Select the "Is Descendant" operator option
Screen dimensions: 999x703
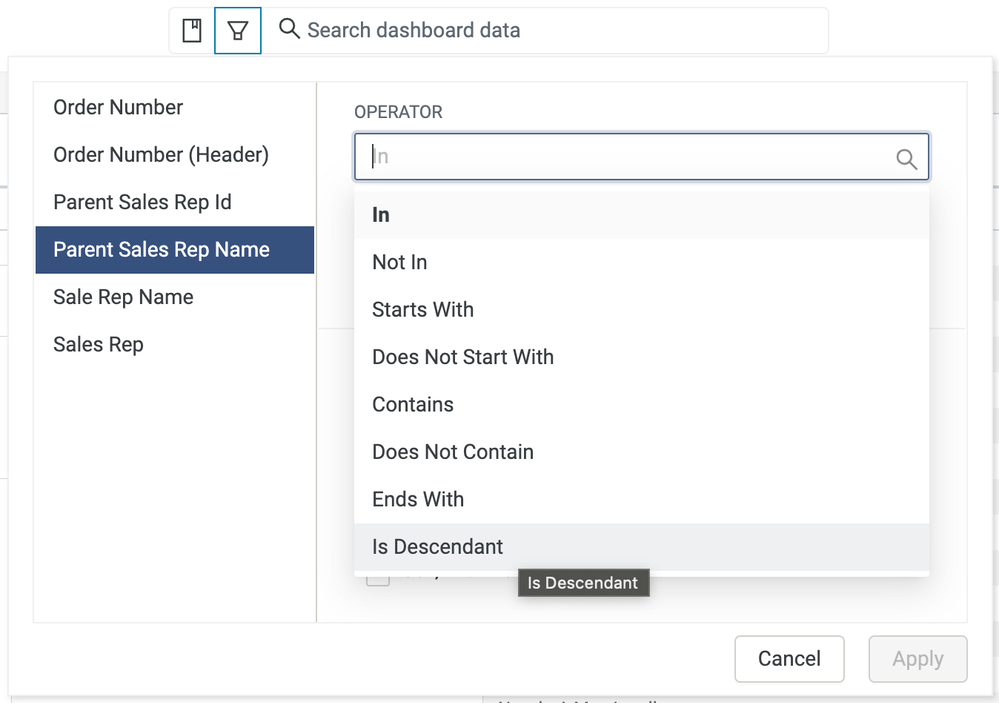438,547
